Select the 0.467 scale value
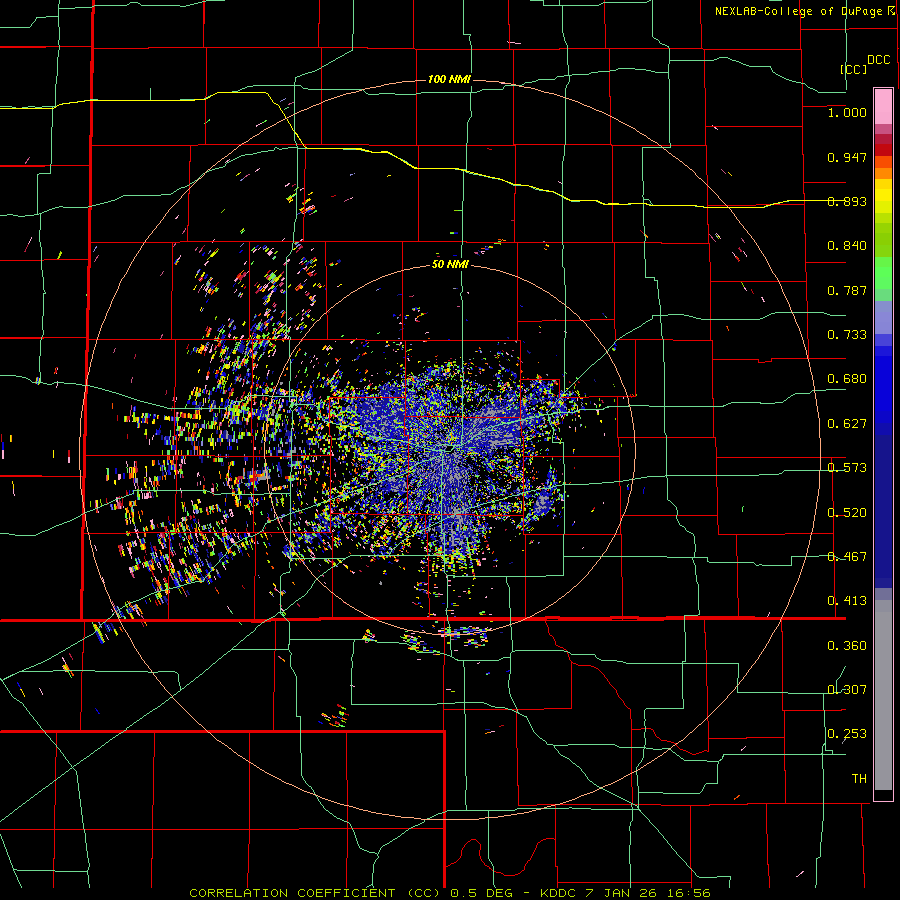Viewport: 900px width, 900px height. point(847,557)
